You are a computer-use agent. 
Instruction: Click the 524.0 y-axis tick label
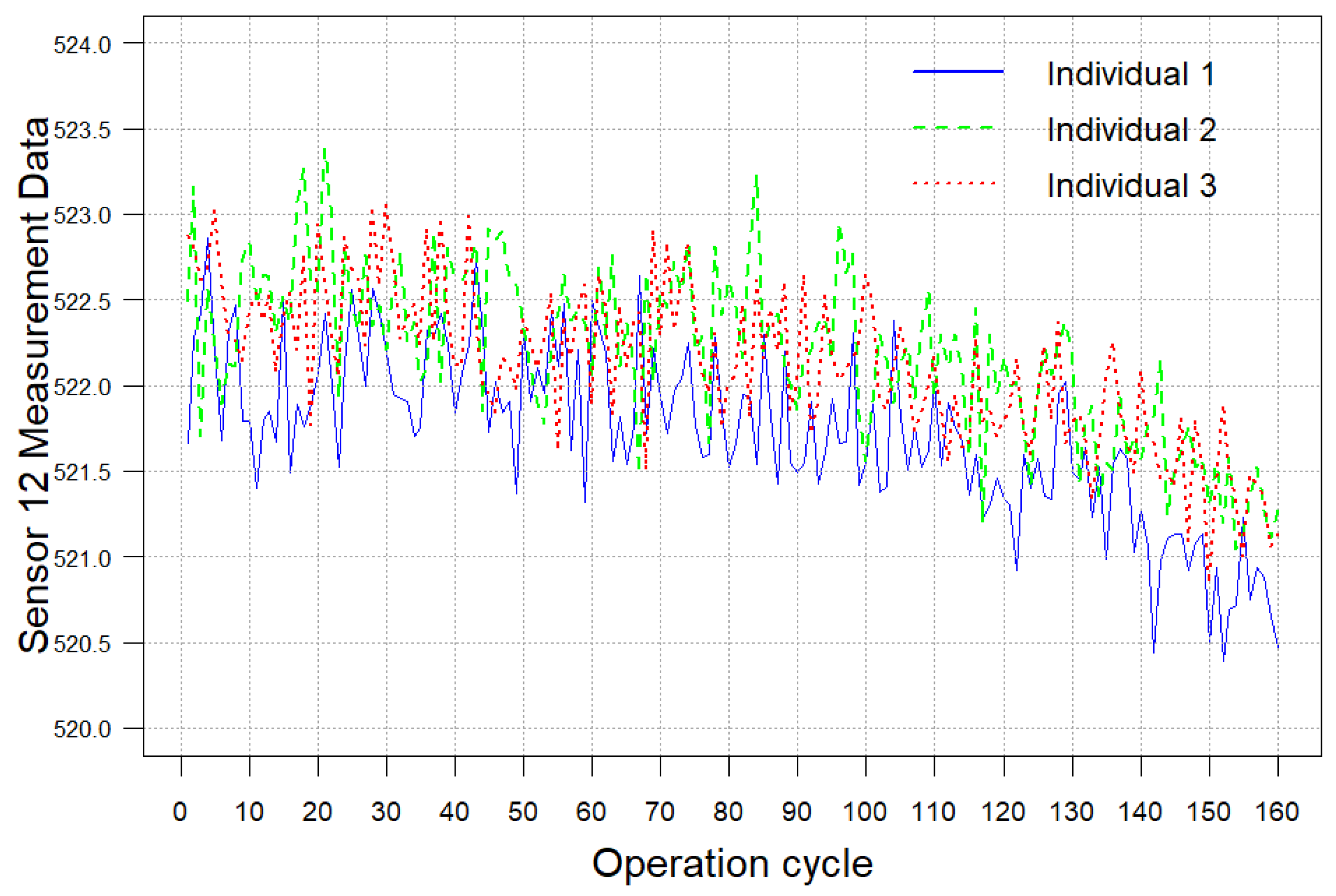click(82, 45)
